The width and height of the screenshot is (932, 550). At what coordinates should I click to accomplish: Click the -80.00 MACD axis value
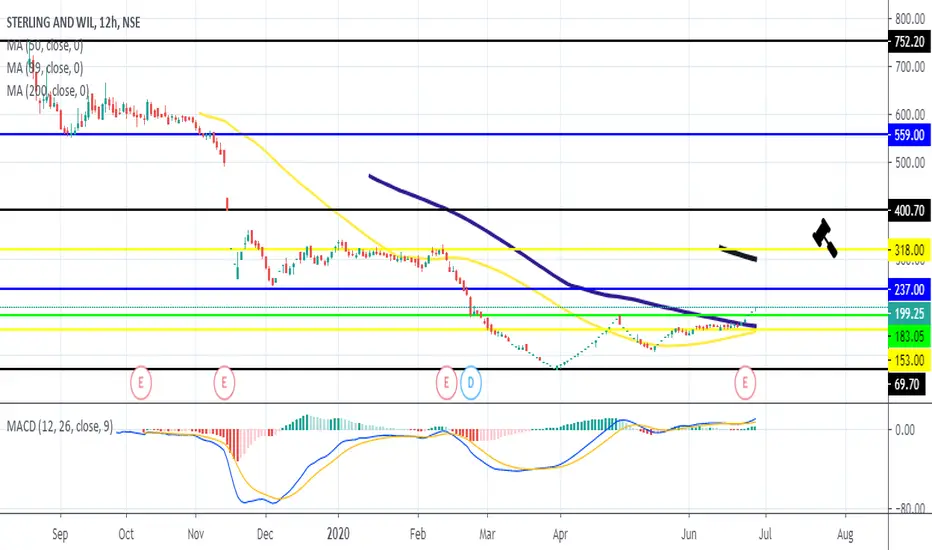(x=909, y=508)
